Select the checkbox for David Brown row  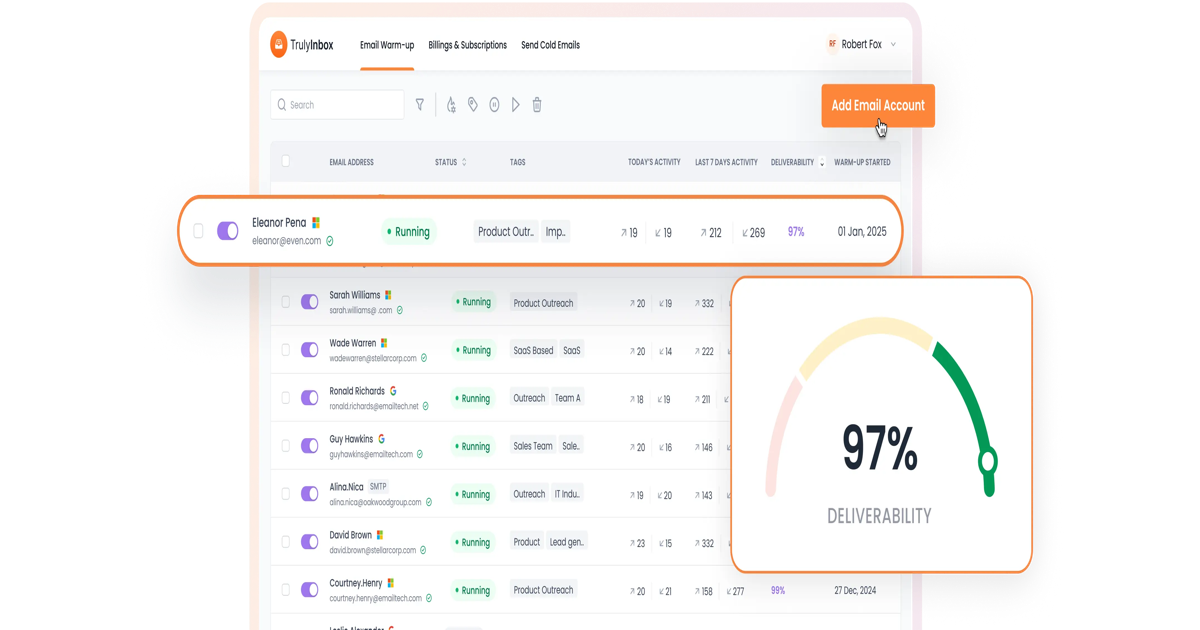[x=286, y=542]
